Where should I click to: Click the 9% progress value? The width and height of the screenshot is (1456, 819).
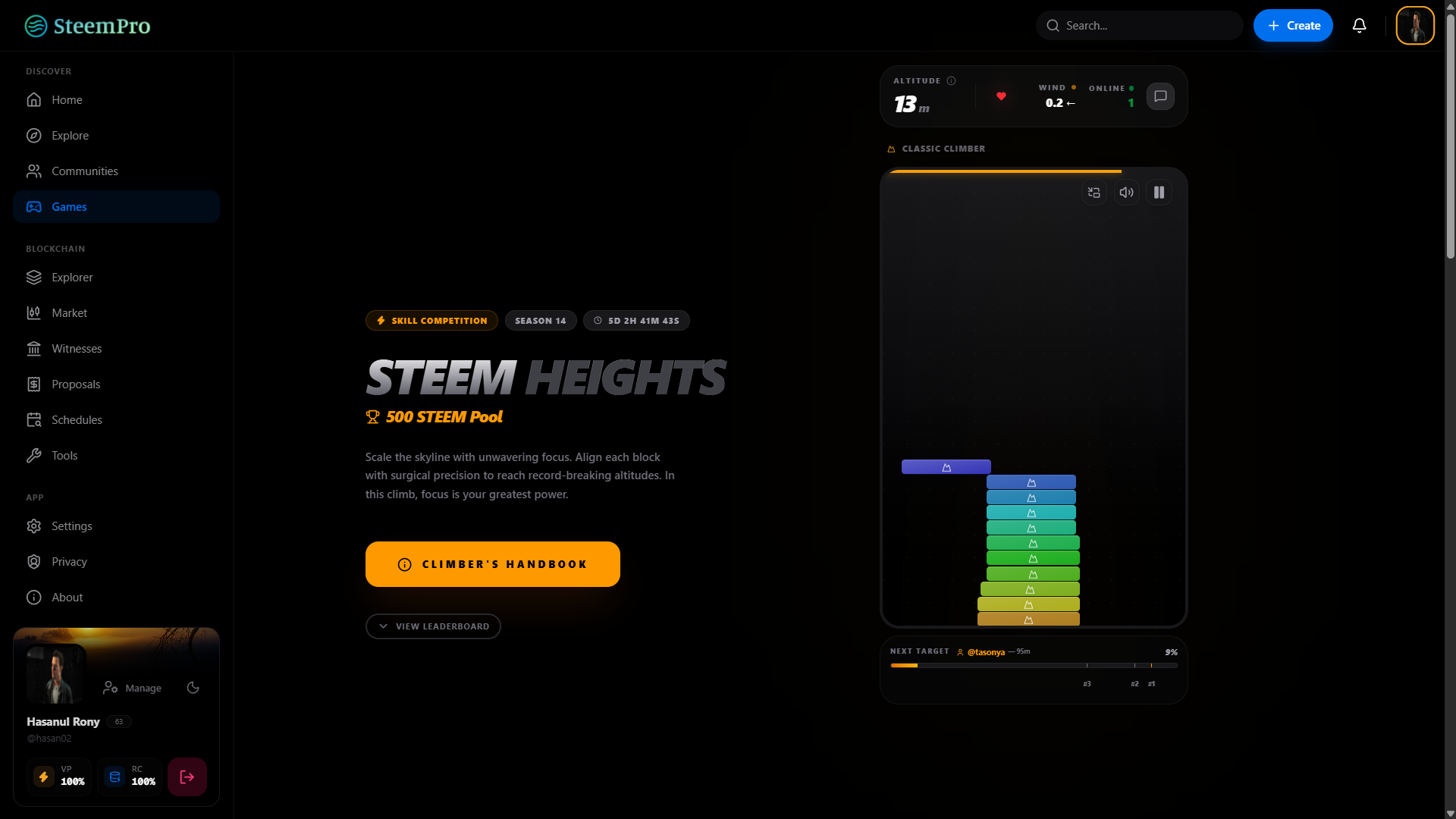(1171, 652)
